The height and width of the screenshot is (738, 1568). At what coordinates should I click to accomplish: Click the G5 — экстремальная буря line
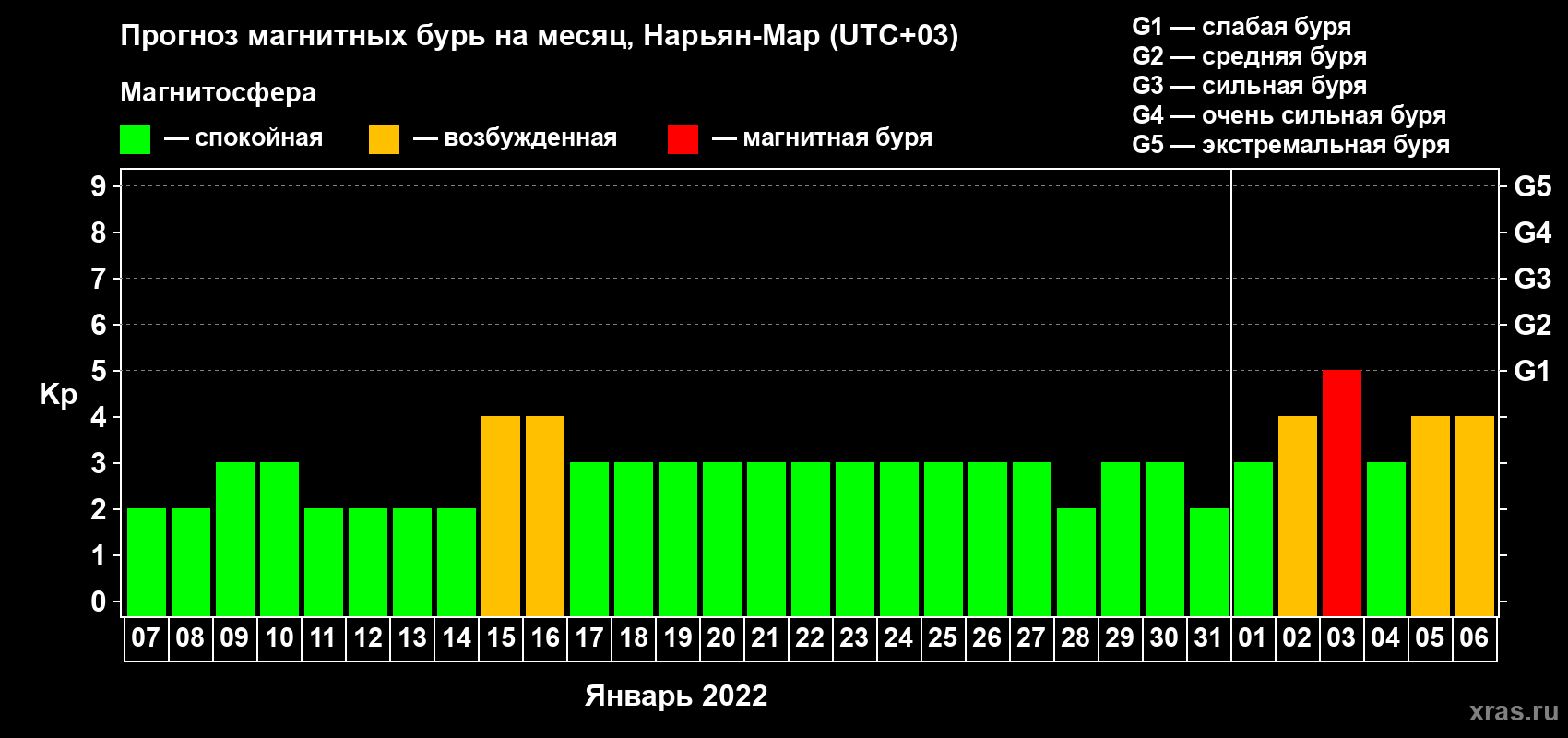pyautogui.click(x=1290, y=145)
